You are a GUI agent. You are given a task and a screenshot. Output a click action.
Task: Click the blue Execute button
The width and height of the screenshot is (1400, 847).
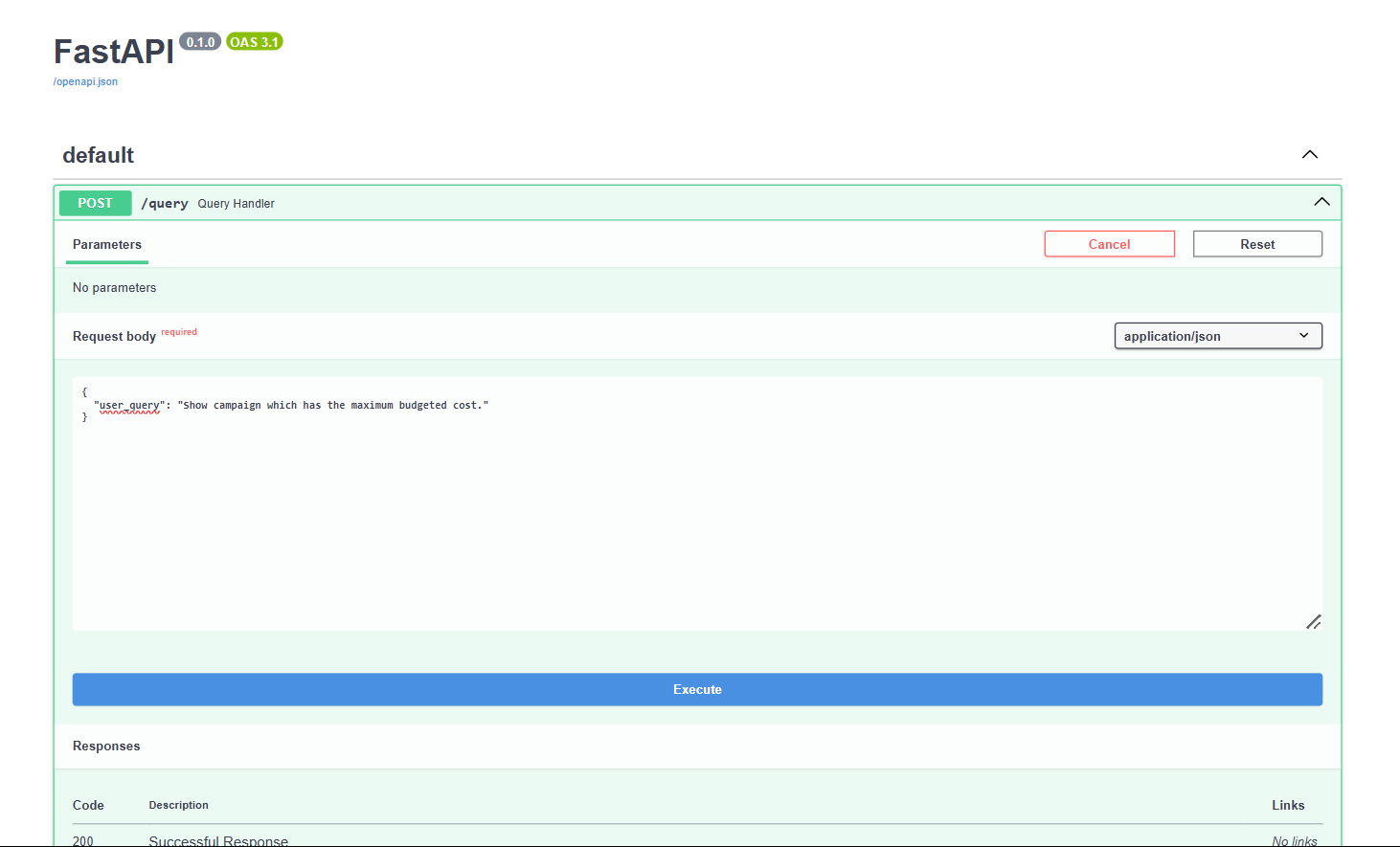click(697, 689)
